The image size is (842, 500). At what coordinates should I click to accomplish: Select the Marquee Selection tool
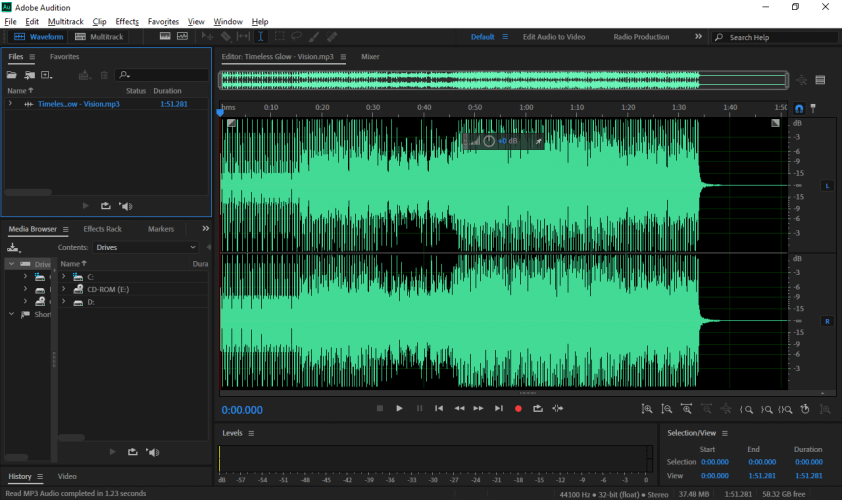coord(279,37)
